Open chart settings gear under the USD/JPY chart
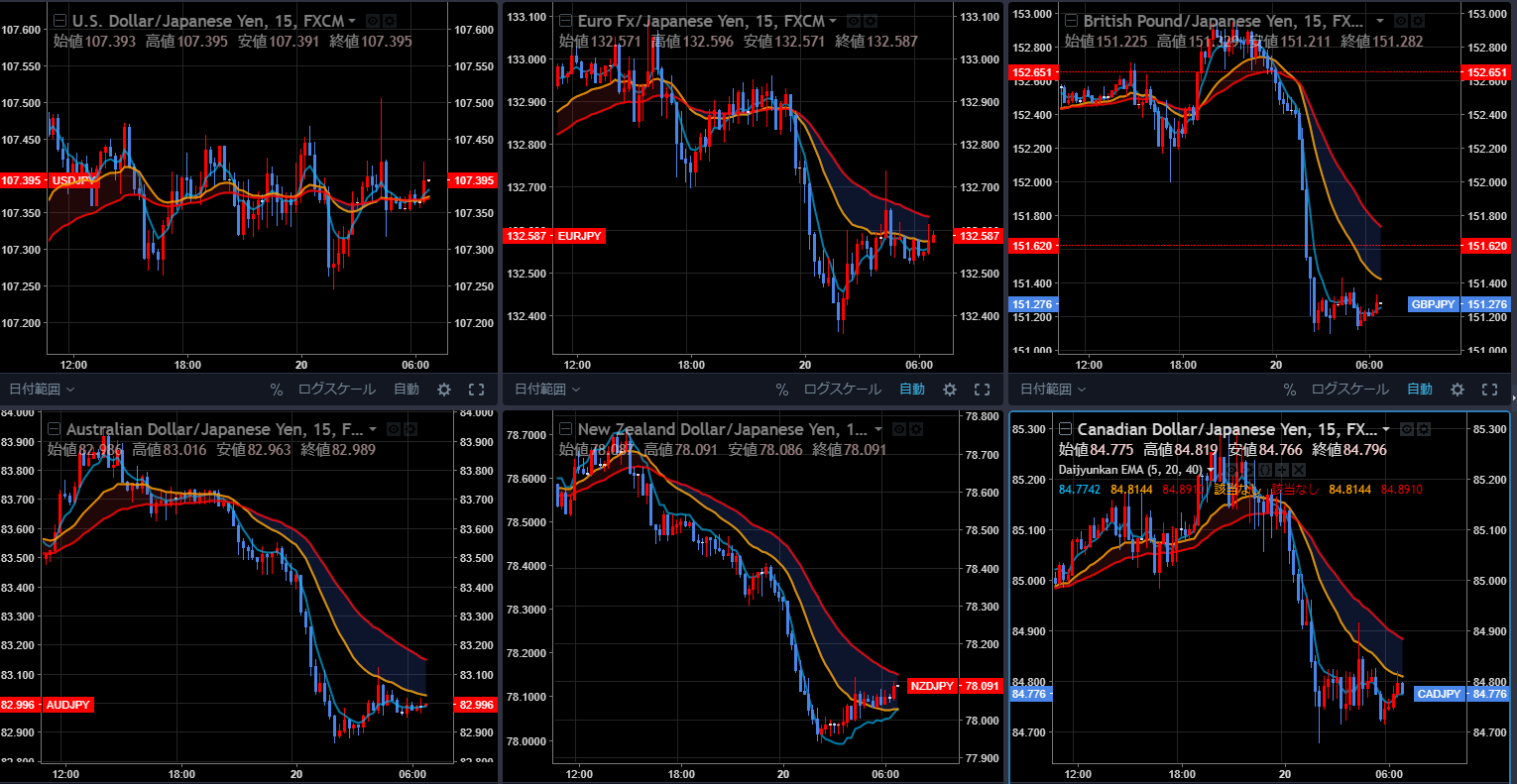The height and width of the screenshot is (784, 1517). tap(444, 390)
